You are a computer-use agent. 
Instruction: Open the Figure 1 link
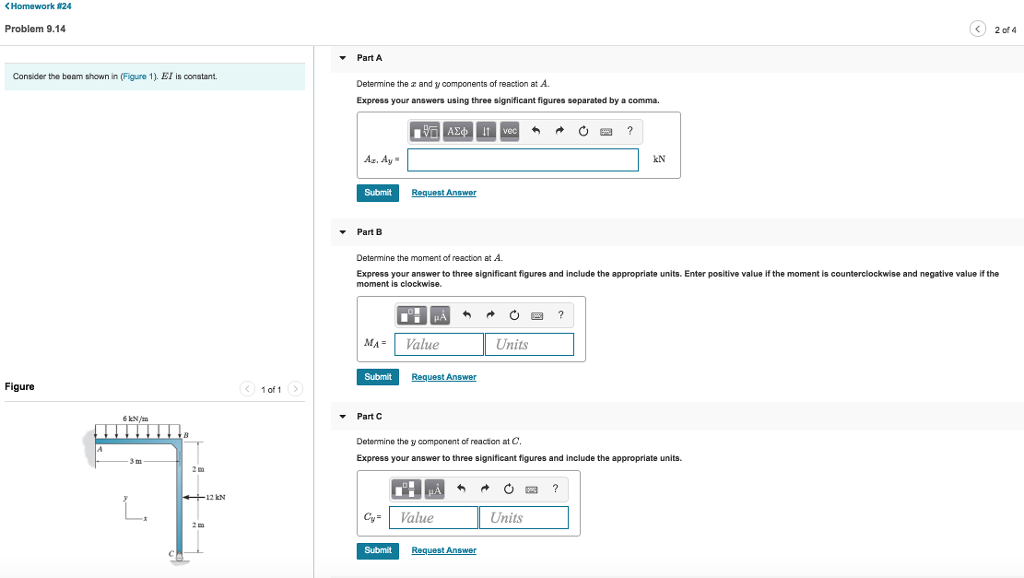(137, 76)
